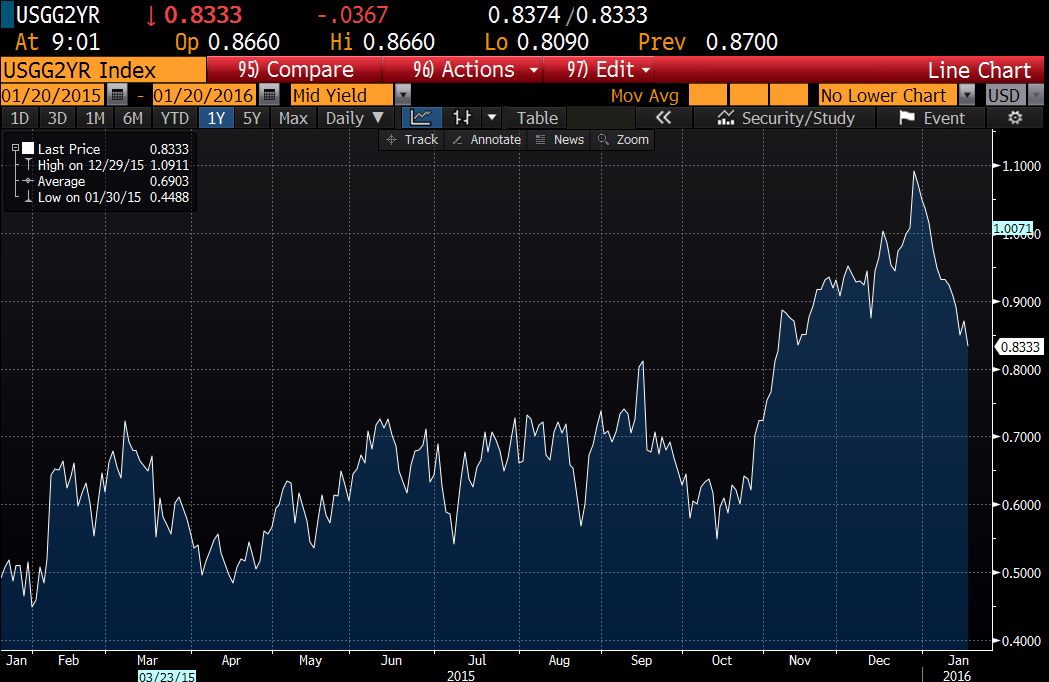Open the Actions menu
The width and height of the screenshot is (1049, 682).
478,70
